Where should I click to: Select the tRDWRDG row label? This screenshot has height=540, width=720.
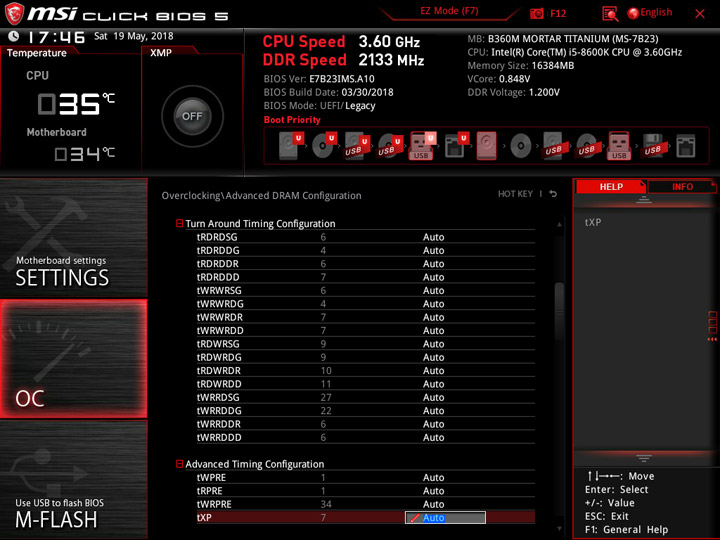click(x=219, y=357)
